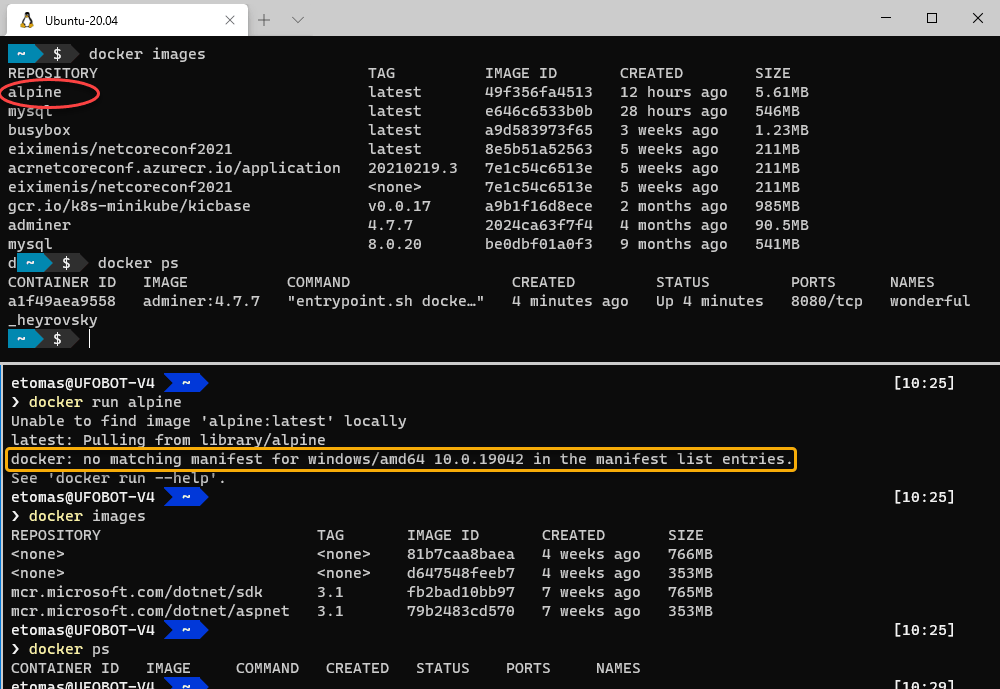Close the Windows Terminal window
Image resolution: width=1000 pixels, height=689 pixels.
click(x=977, y=18)
